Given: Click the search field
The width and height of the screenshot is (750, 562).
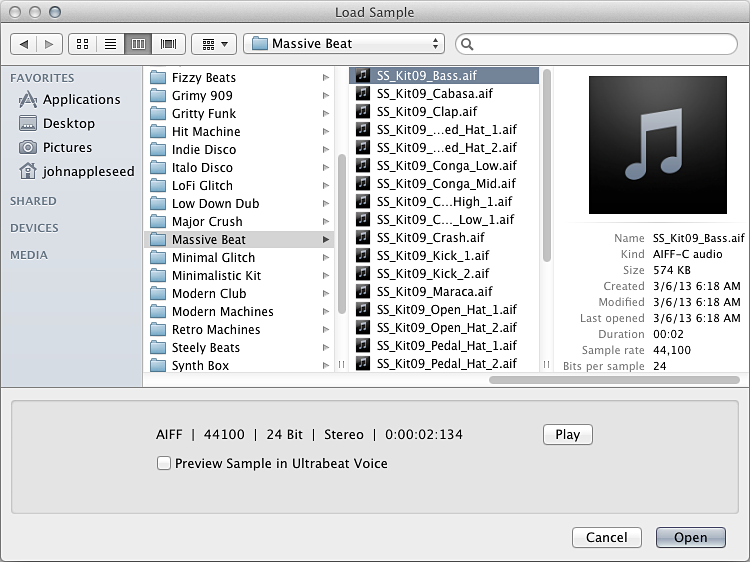Looking at the screenshot, I should 596,44.
